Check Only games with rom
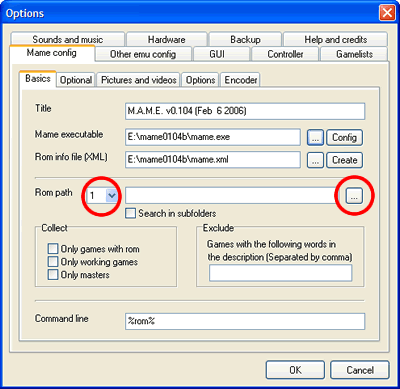The image size is (400, 389). coord(53,249)
